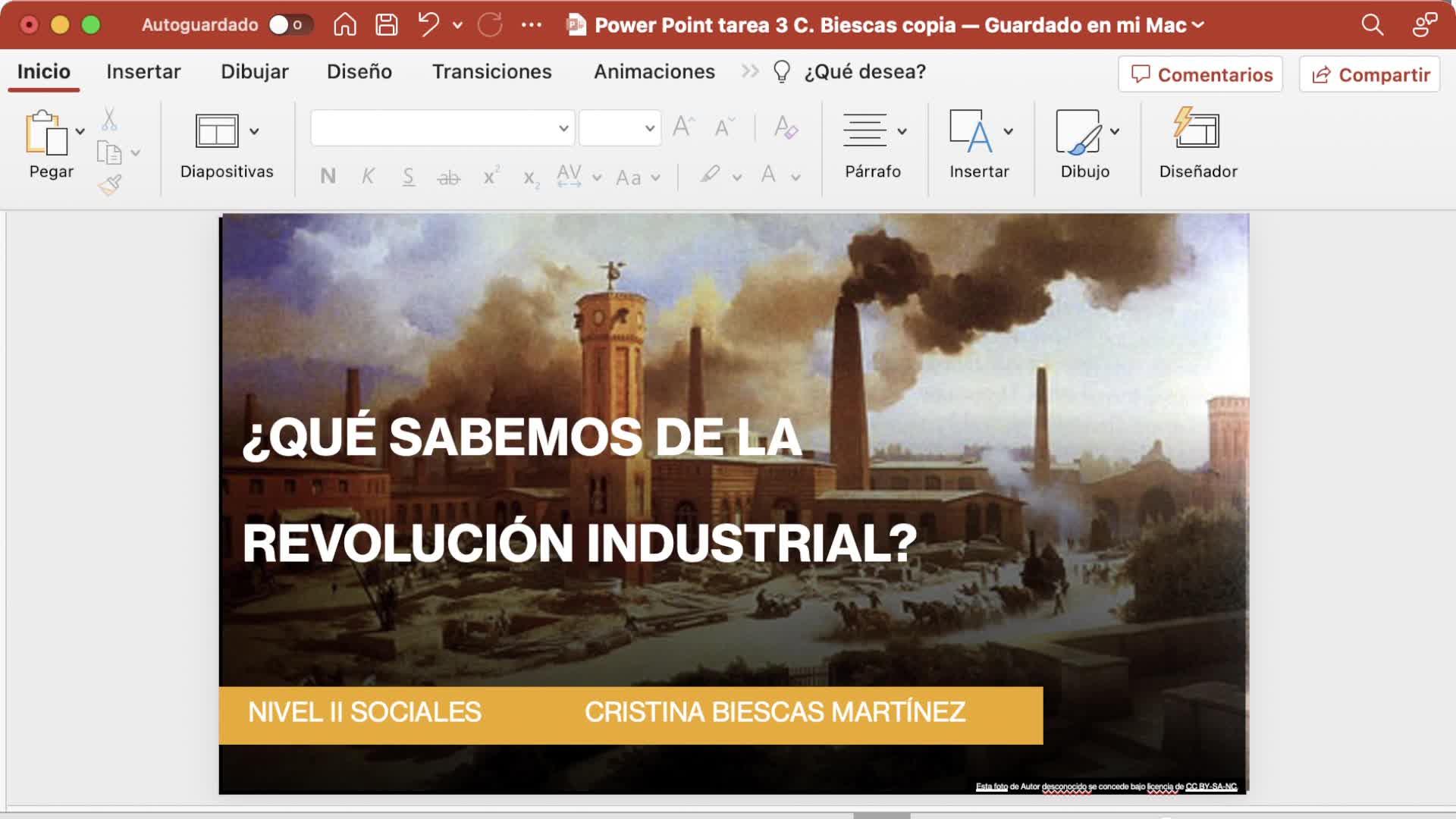Viewport: 1456px width, 819px height.
Task: Open the font size dropdown
Action: pos(649,128)
